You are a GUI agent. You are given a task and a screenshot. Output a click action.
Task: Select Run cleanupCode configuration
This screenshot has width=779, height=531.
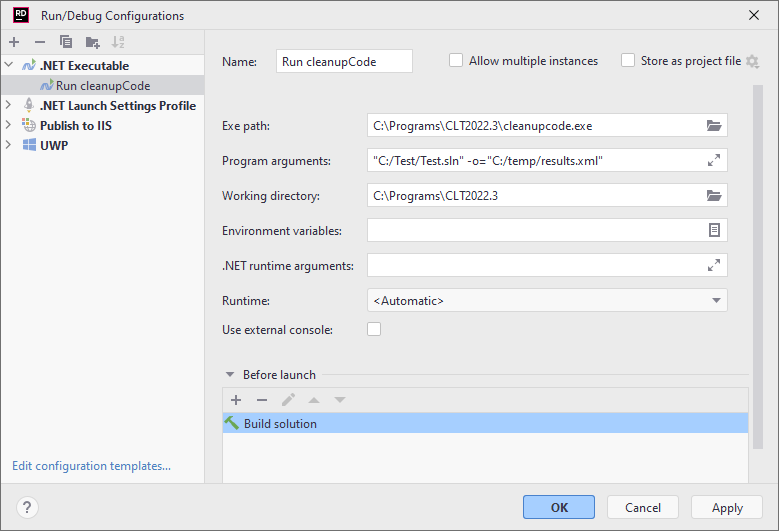coord(102,86)
